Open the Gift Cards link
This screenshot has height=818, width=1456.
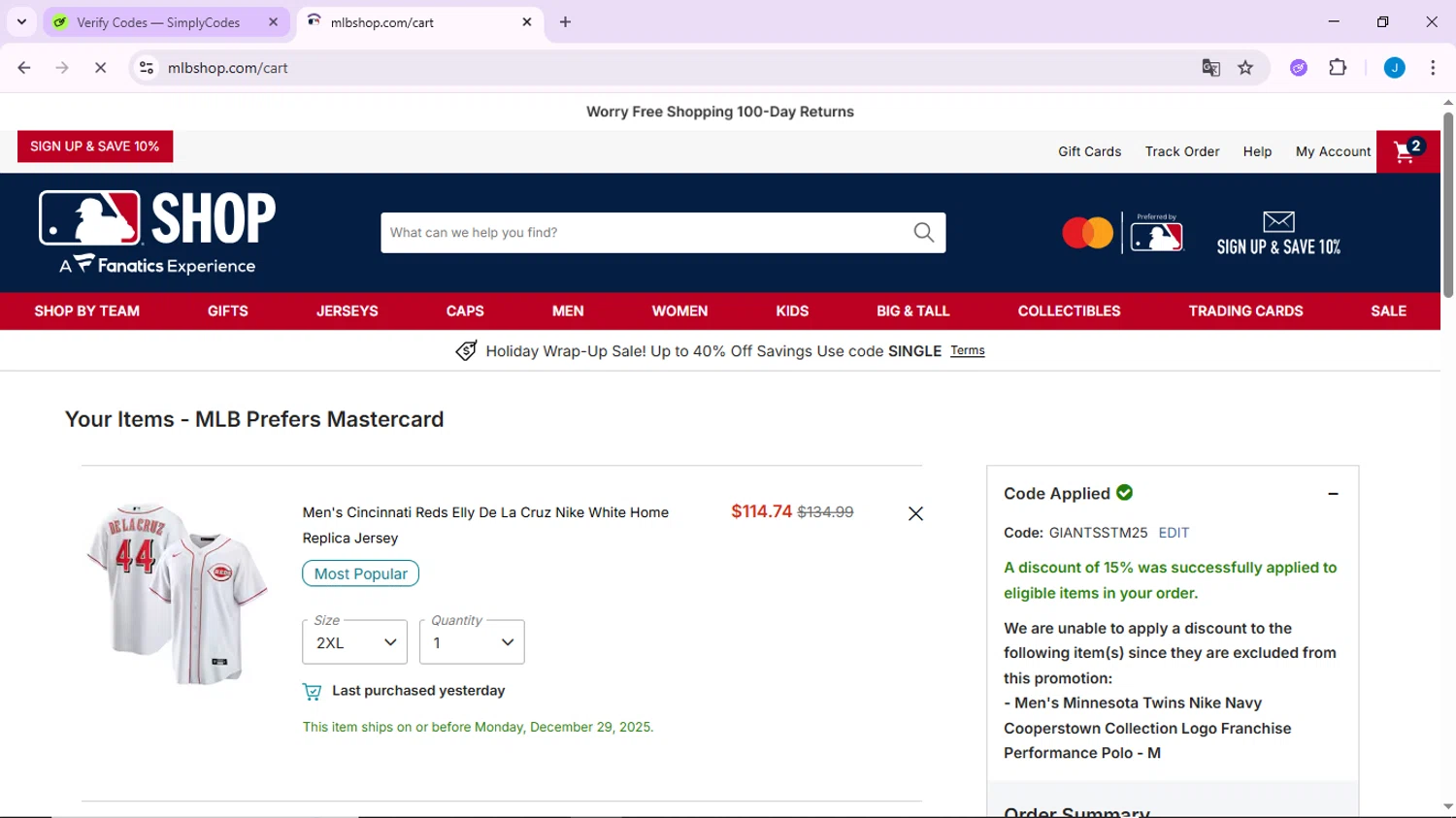click(1089, 151)
